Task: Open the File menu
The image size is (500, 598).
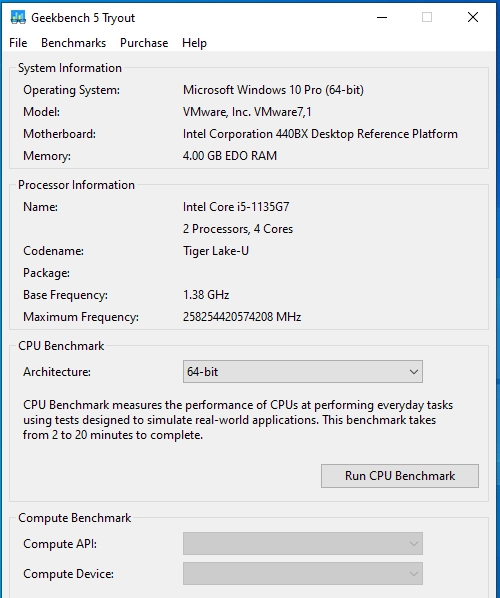Action: pyautogui.click(x=18, y=43)
